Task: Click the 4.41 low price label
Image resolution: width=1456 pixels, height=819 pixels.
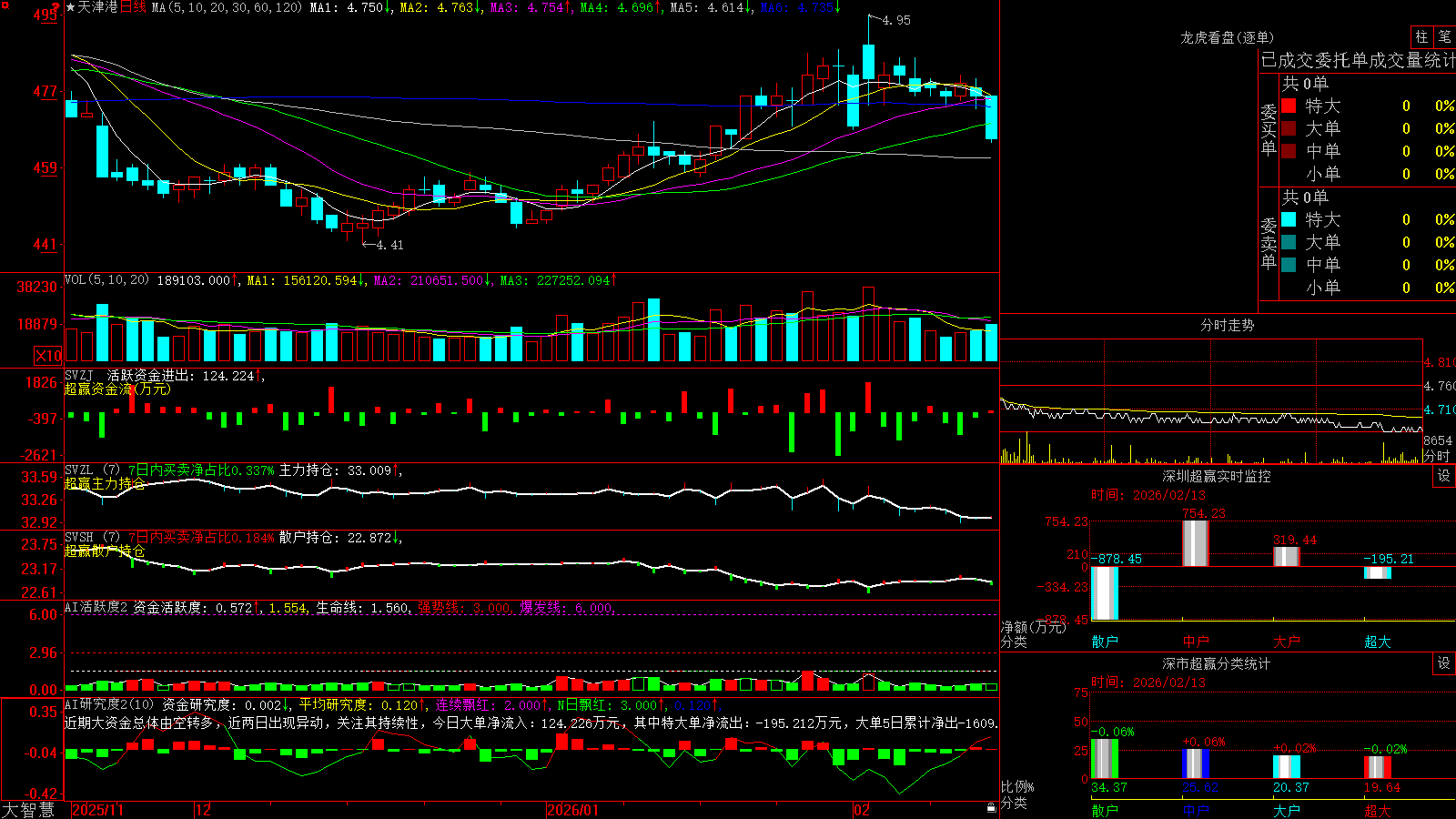Action: tap(389, 245)
